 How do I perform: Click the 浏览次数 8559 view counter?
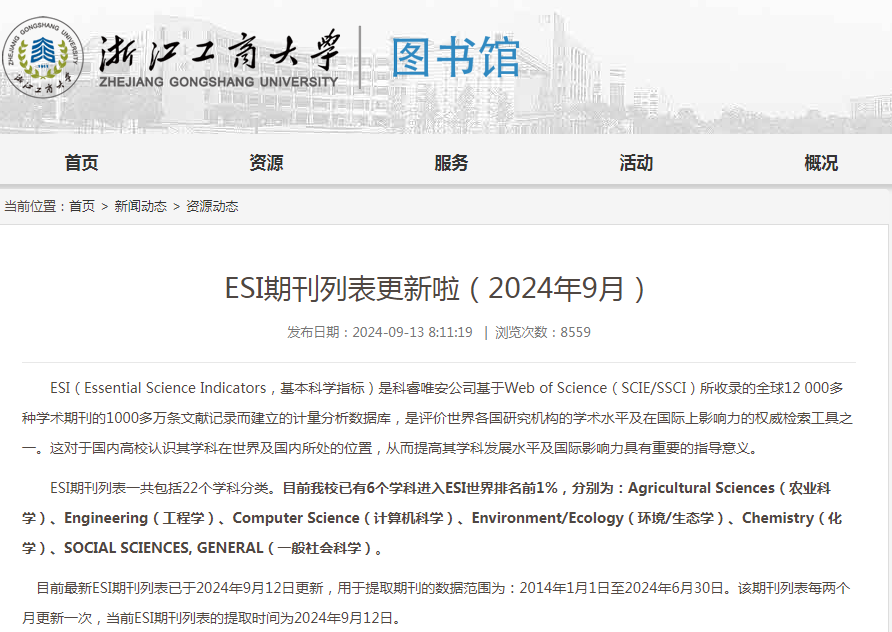click(x=543, y=332)
